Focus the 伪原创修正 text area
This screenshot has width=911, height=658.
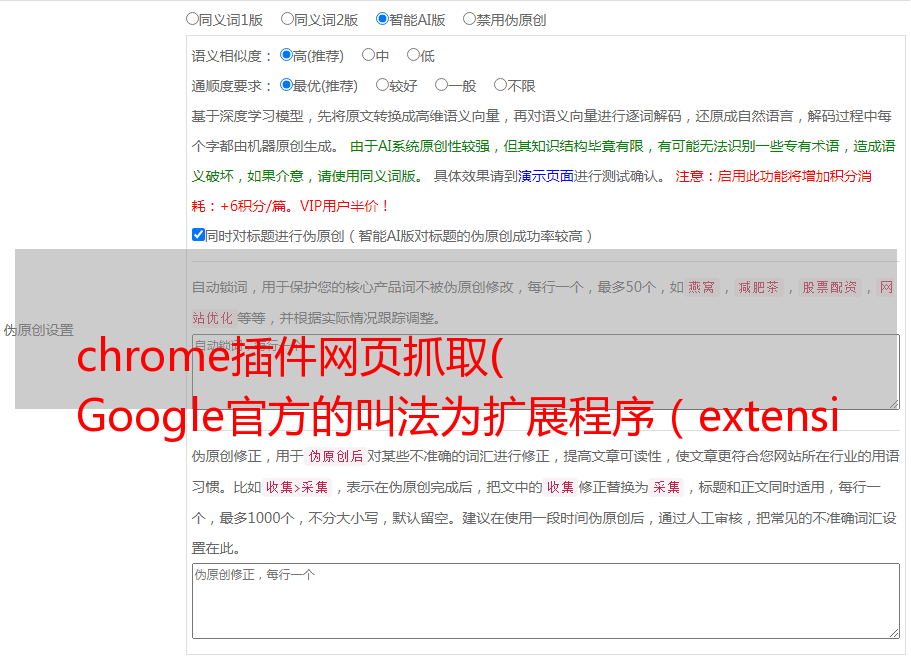click(546, 601)
